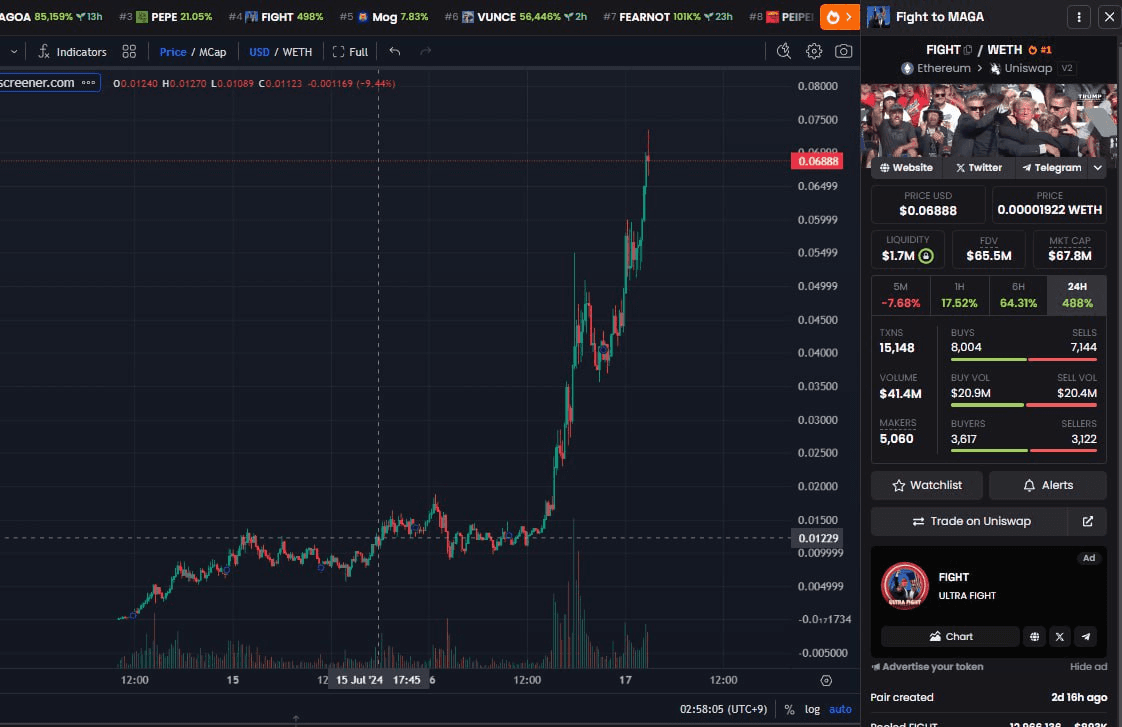Click the $0.06888 PRICE USD value
Viewport: 1122px width, 727px height.
[x=927, y=210]
